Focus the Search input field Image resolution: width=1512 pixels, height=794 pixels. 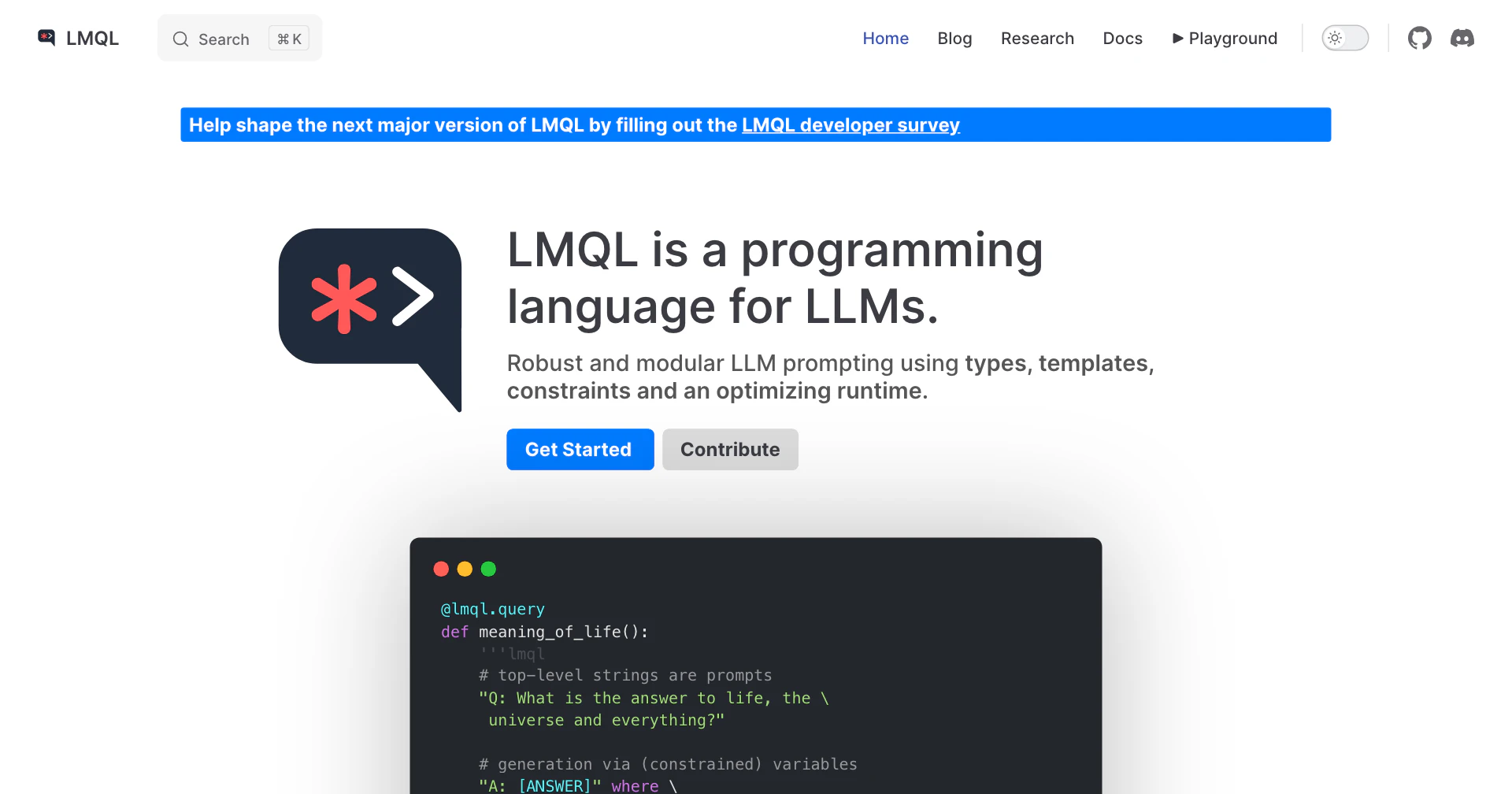(239, 38)
